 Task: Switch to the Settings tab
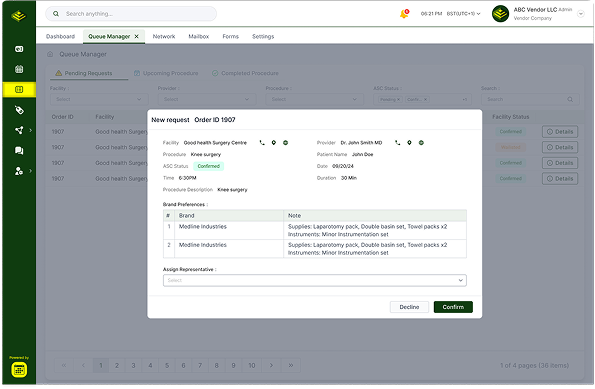[x=263, y=36]
